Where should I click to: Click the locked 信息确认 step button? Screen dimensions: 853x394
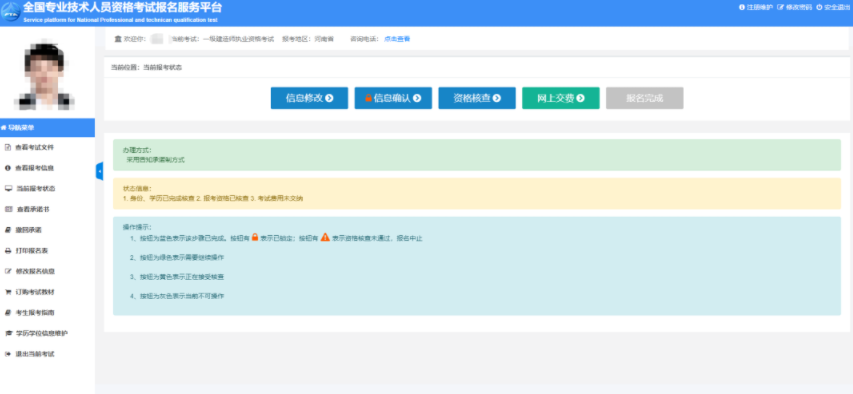coord(393,98)
